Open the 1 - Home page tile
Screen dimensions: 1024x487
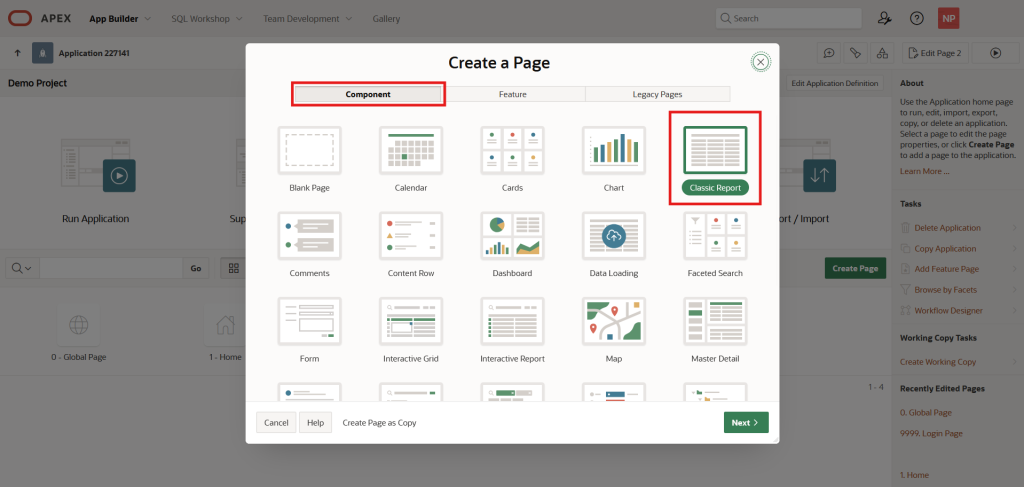pyautogui.click(x=225, y=332)
